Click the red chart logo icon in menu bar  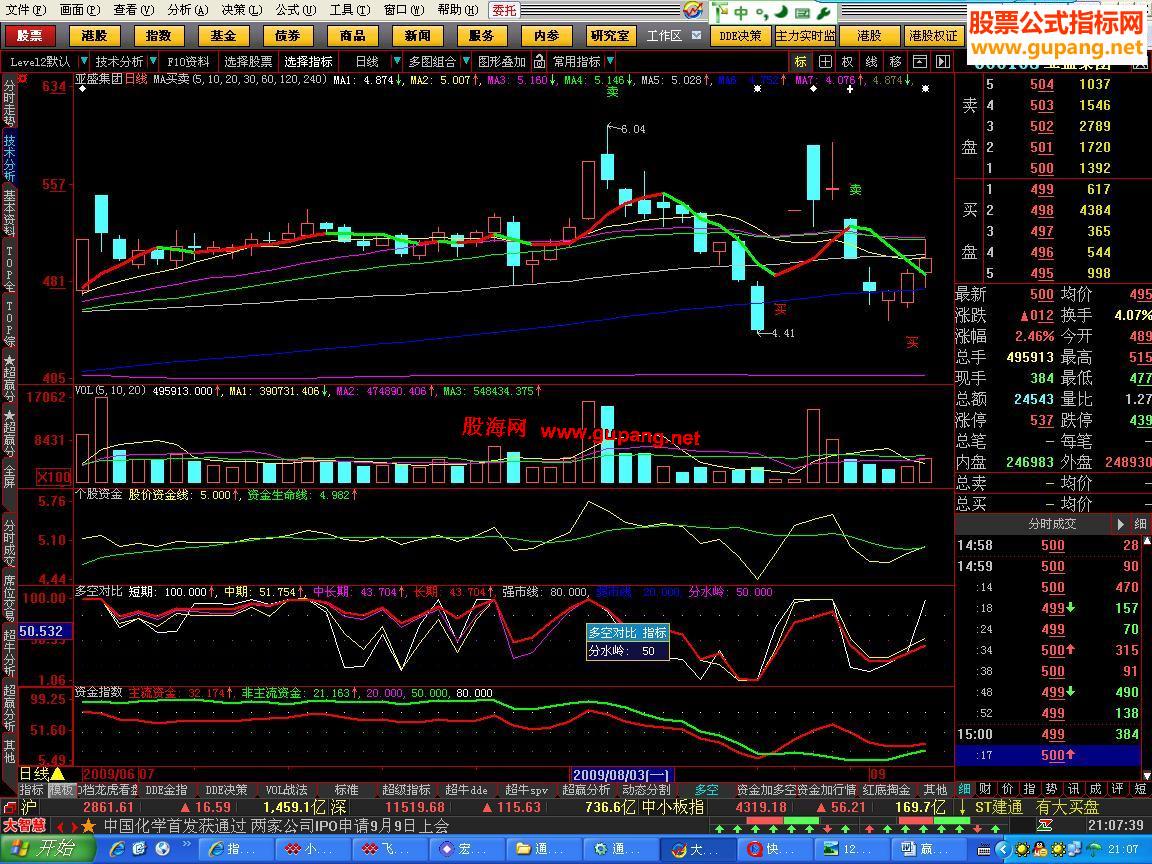693,10
